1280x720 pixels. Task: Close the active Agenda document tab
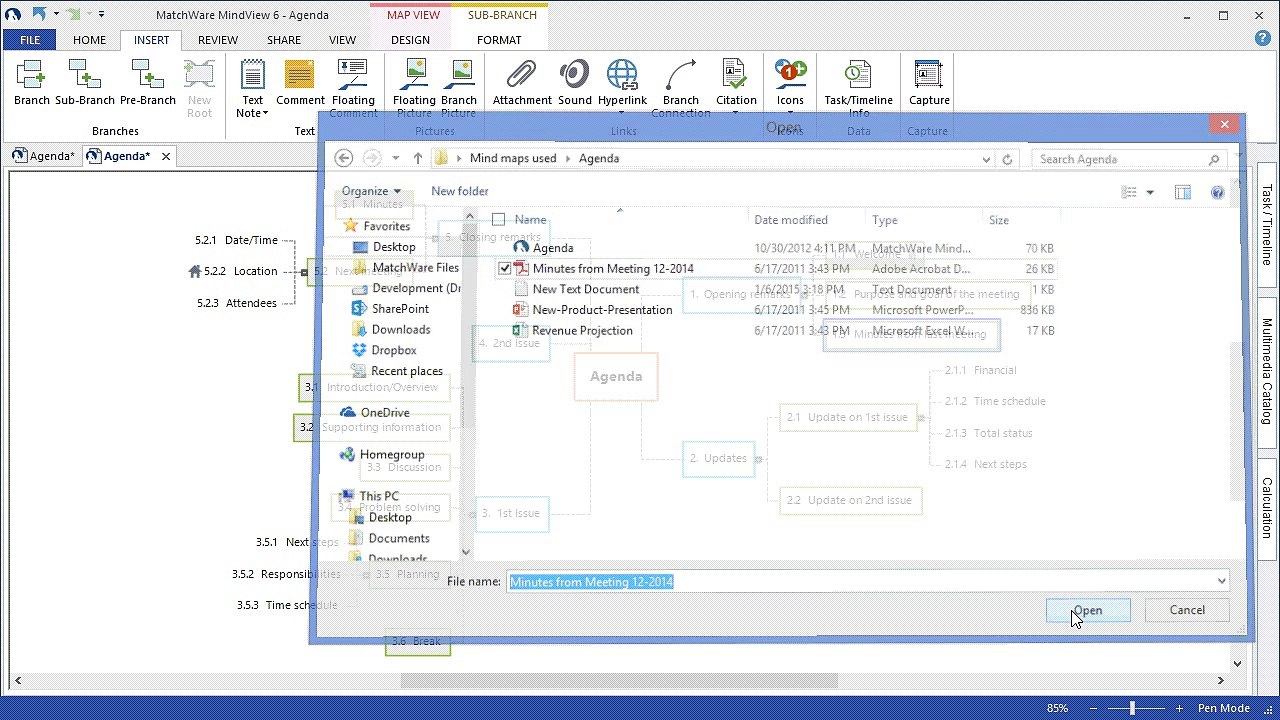click(x=166, y=156)
